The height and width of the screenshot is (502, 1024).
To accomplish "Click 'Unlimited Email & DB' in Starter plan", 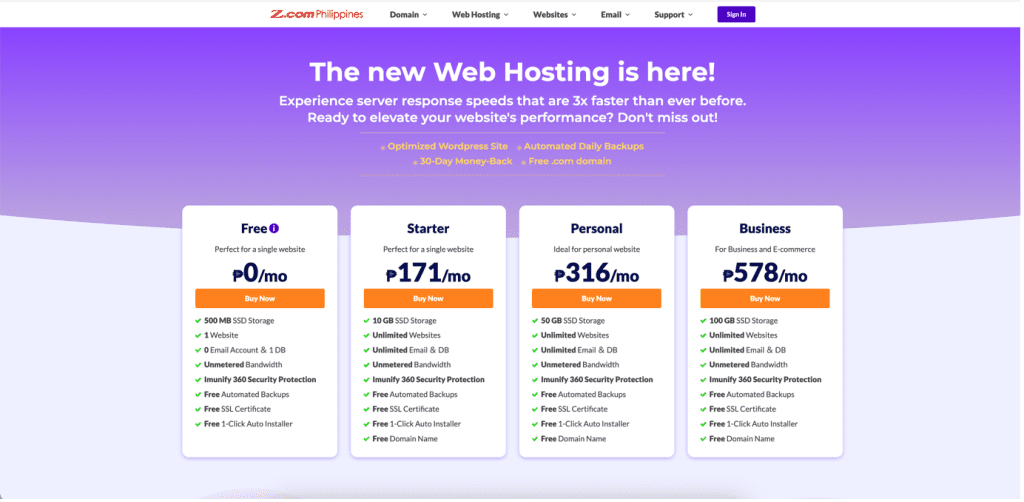I will [411, 350].
